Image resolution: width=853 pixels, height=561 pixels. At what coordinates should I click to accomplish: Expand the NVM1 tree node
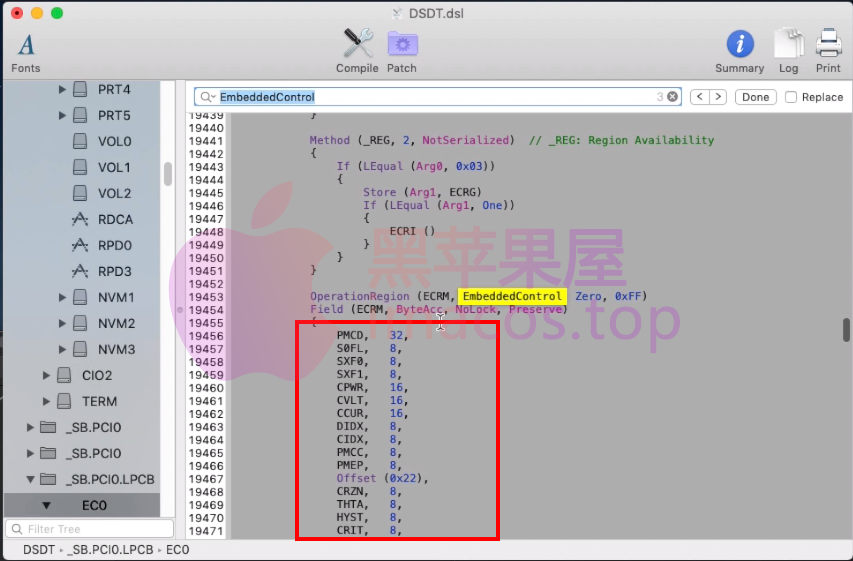[62, 298]
